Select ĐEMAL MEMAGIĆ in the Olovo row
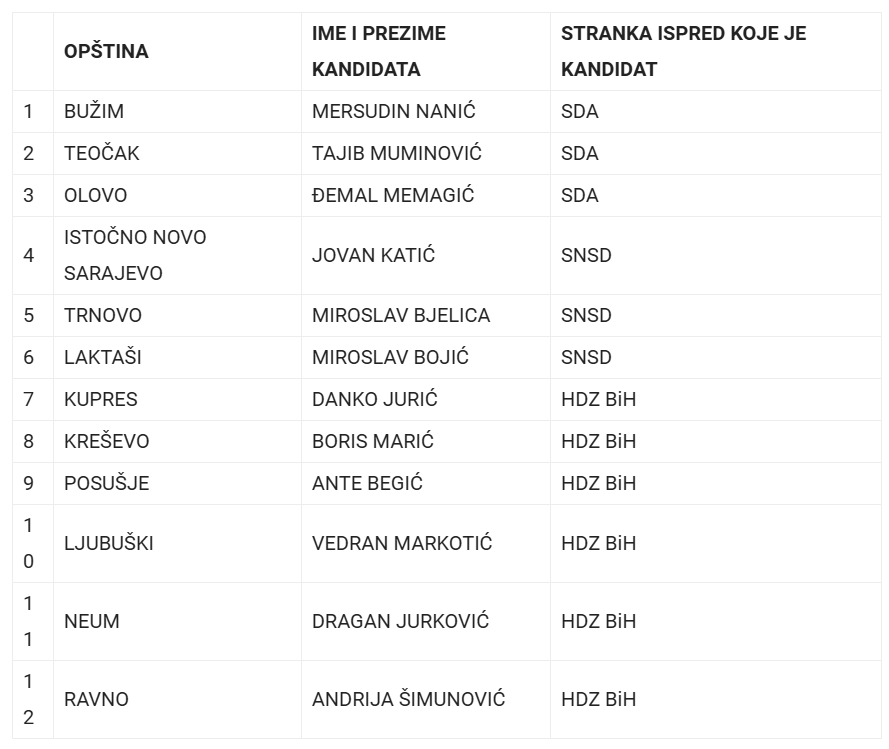This screenshot has height=749, width=889. pyautogui.click(x=393, y=195)
